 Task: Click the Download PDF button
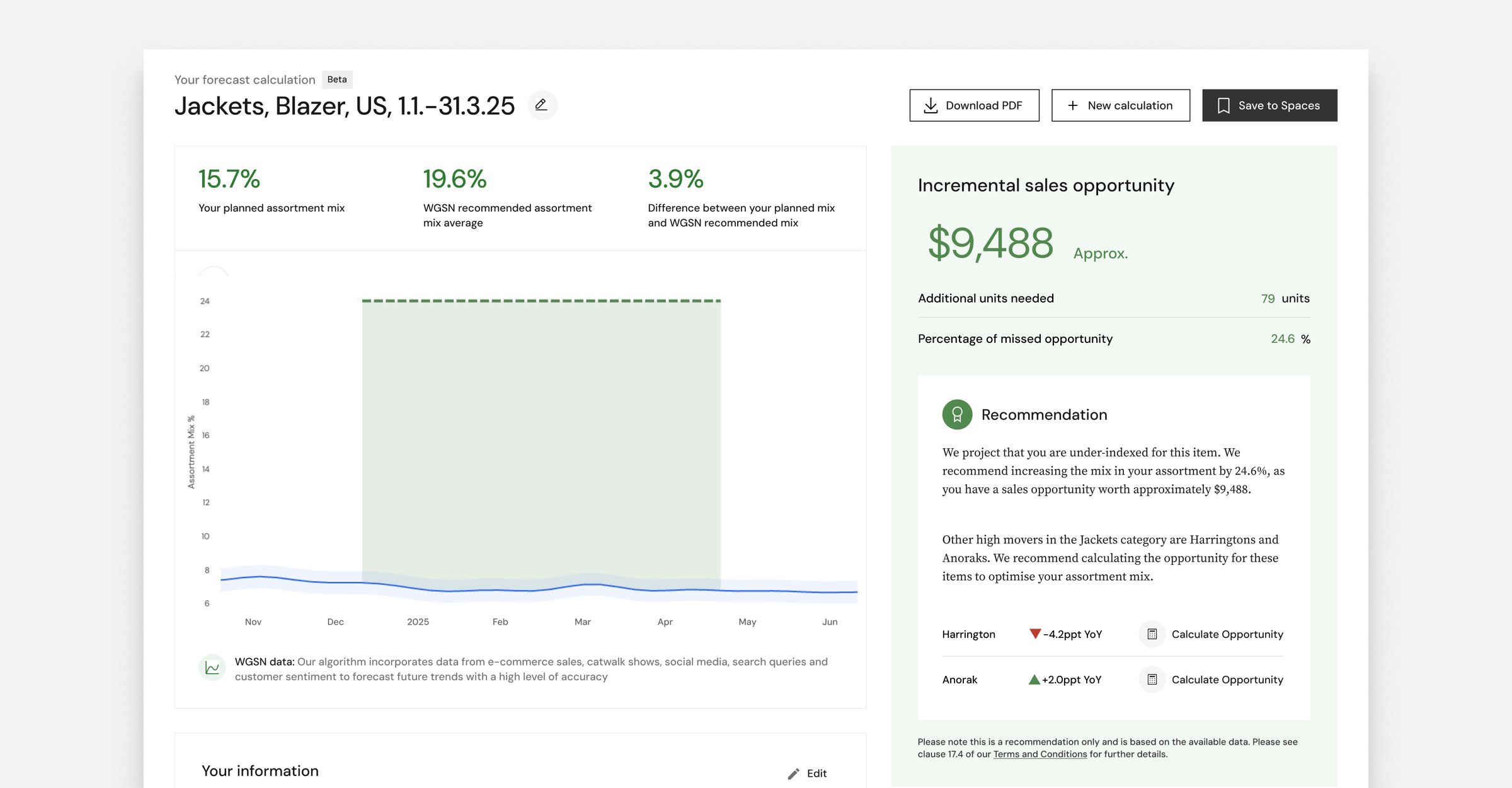pyautogui.click(x=974, y=105)
